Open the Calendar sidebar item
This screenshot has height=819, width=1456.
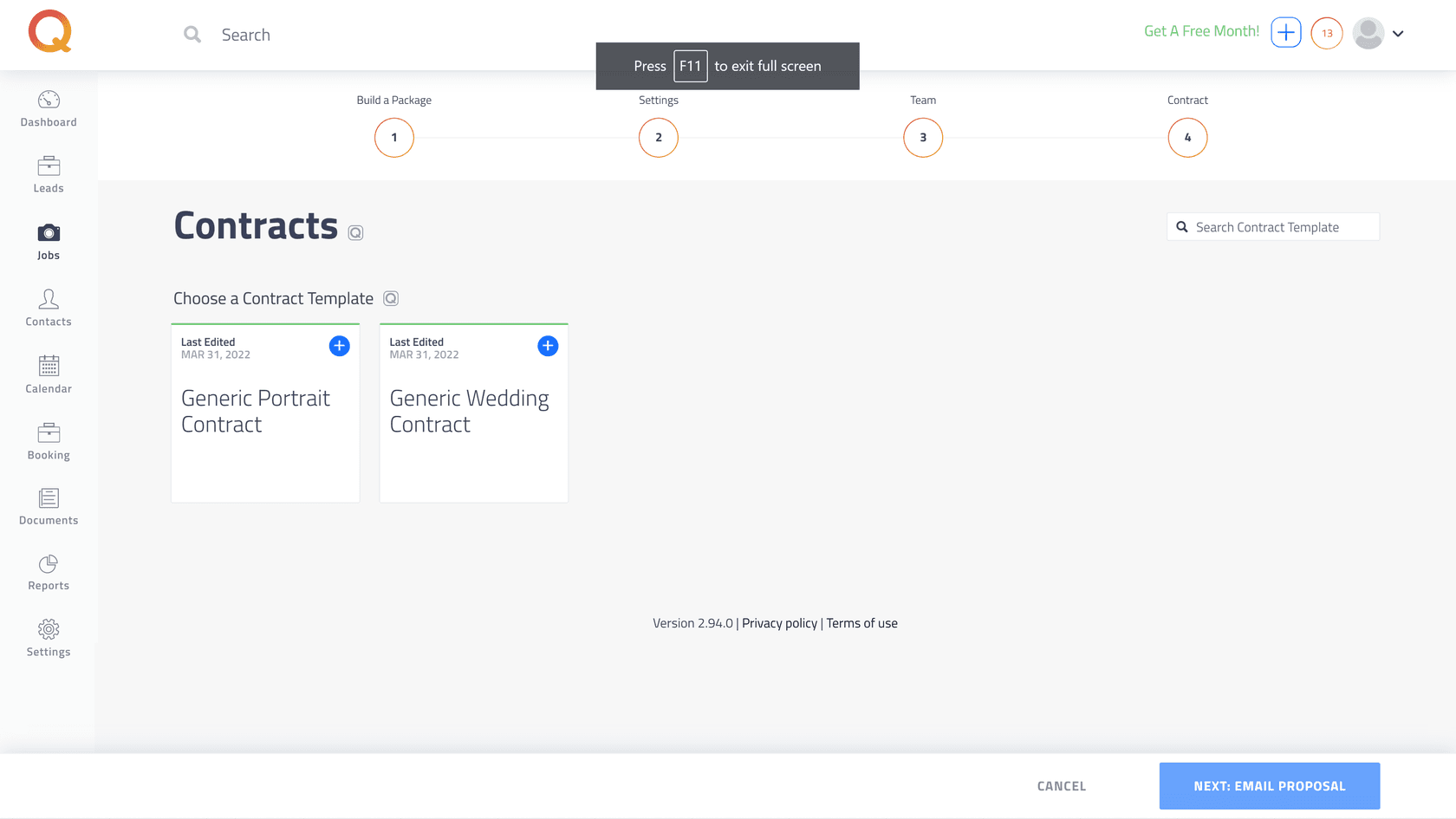[x=49, y=375]
